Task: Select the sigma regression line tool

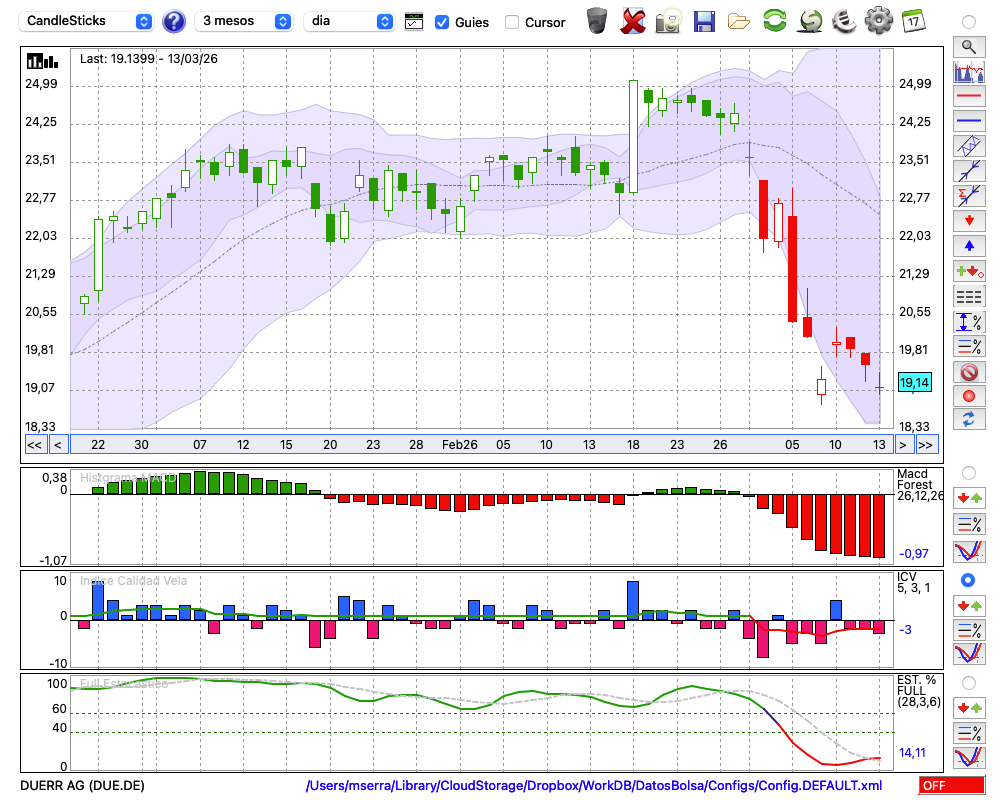Action: [x=969, y=196]
